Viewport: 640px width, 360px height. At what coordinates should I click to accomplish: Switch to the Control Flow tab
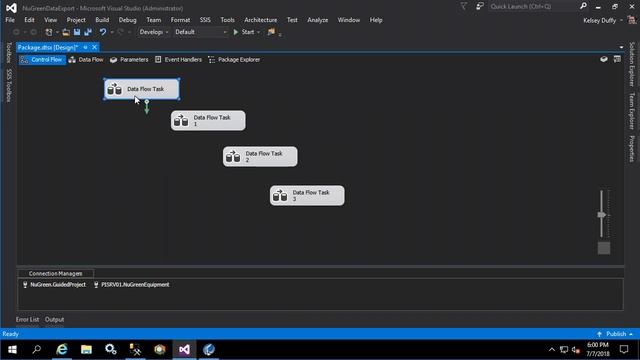click(x=42, y=60)
